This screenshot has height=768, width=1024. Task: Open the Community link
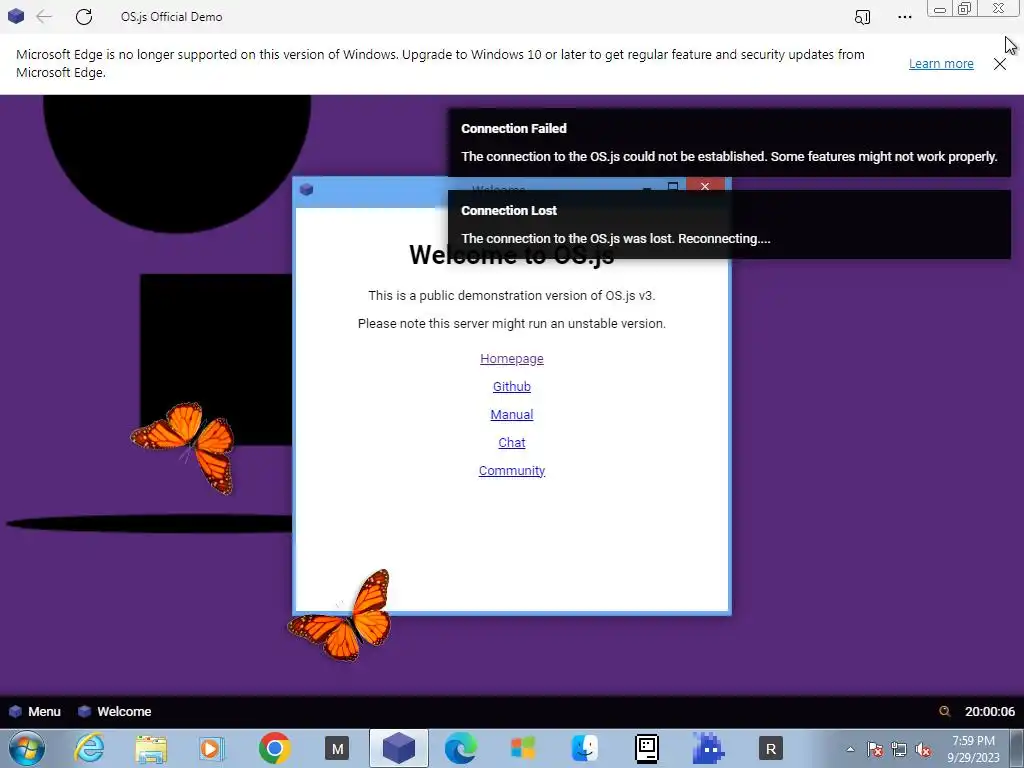pyautogui.click(x=512, y=471)
